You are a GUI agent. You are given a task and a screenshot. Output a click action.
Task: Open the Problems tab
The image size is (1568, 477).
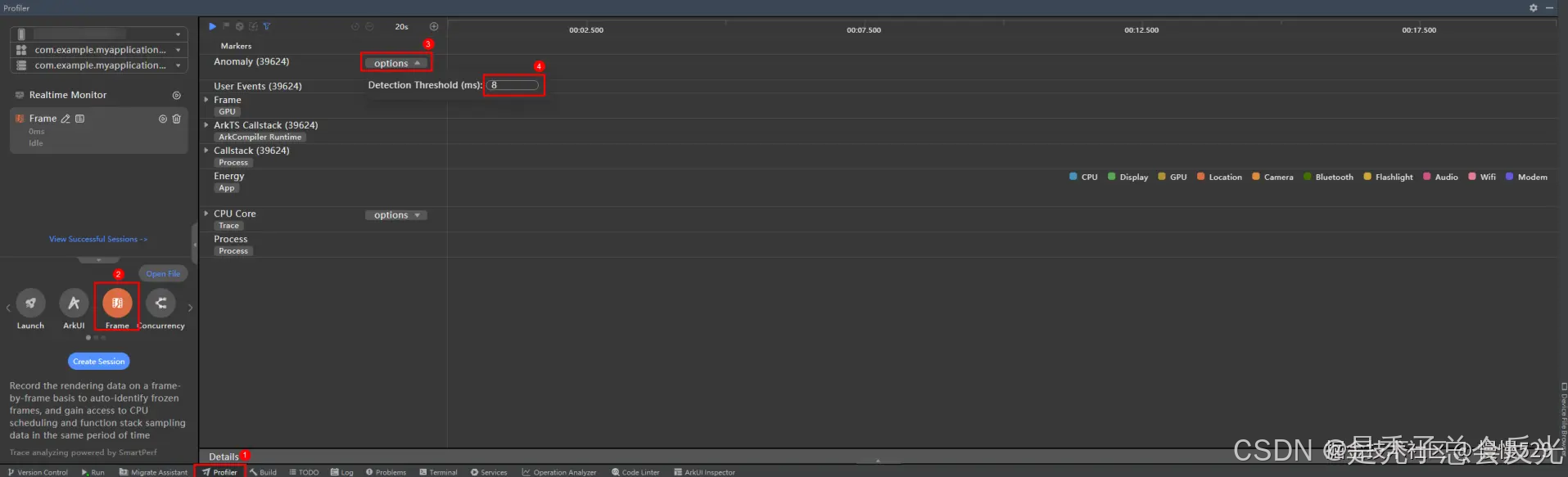(x=386, y=472)
